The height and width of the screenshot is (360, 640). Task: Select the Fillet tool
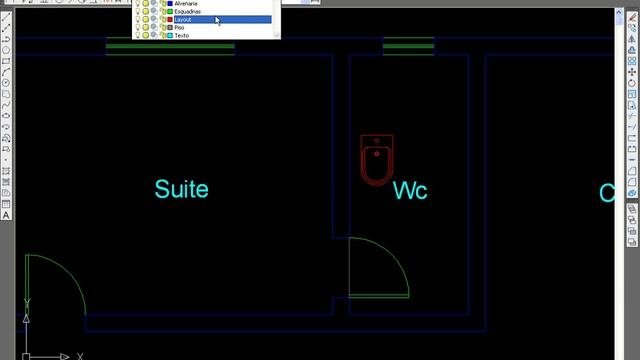click(632, 182)
